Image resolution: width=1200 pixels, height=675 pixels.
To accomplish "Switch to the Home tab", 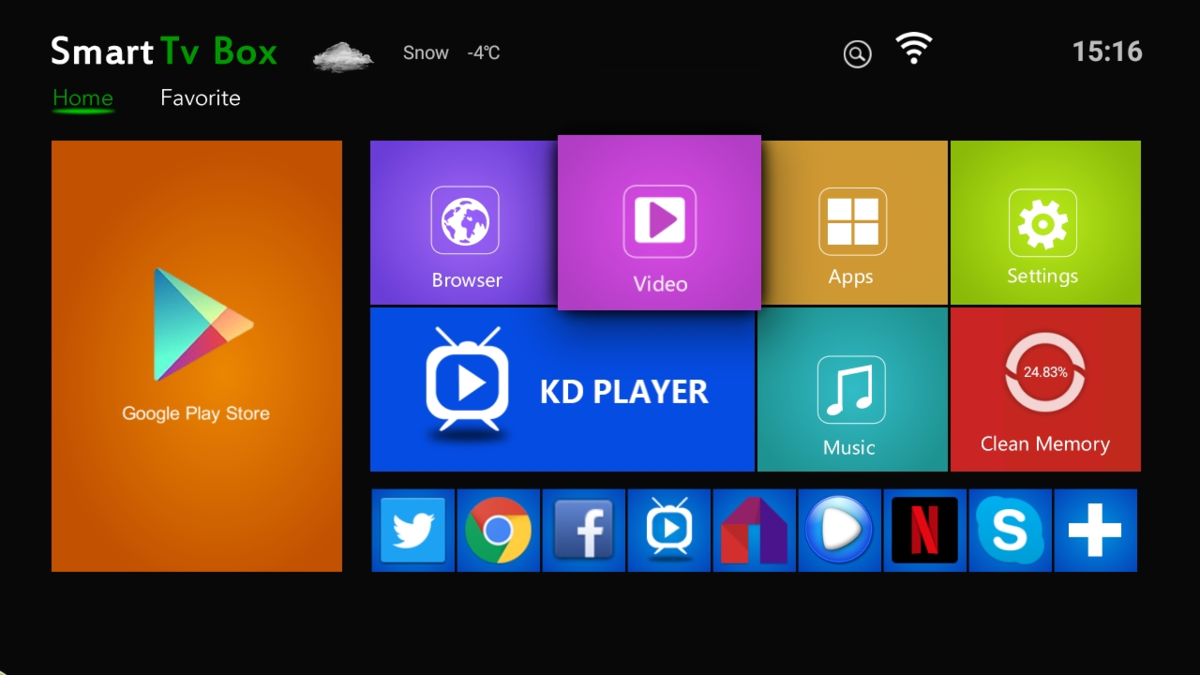I will pos(83,98).
